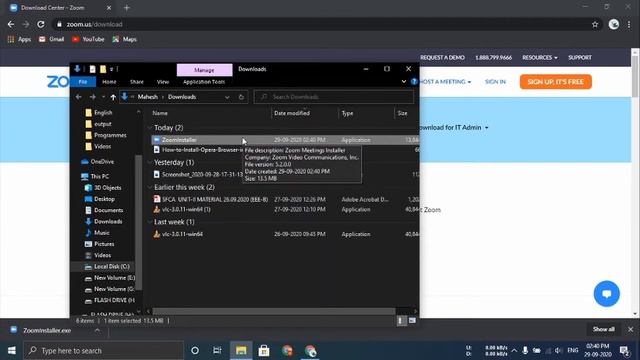Click the Cortana circle on taskbar
The width and height of the screenshot is (640, 360).
[195, 351]
